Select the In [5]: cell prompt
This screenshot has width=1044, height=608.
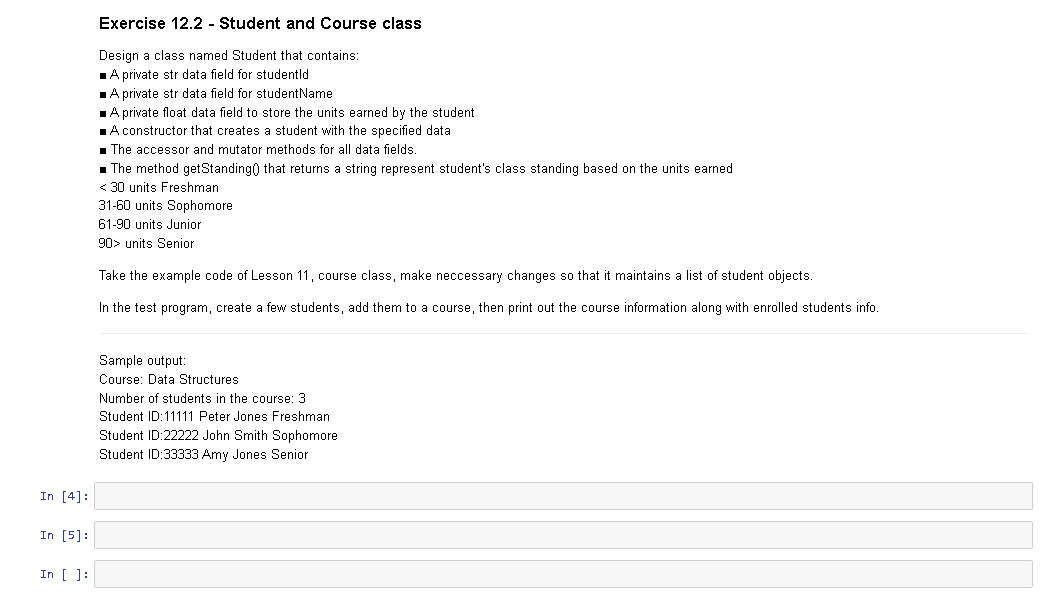(63, 534)
